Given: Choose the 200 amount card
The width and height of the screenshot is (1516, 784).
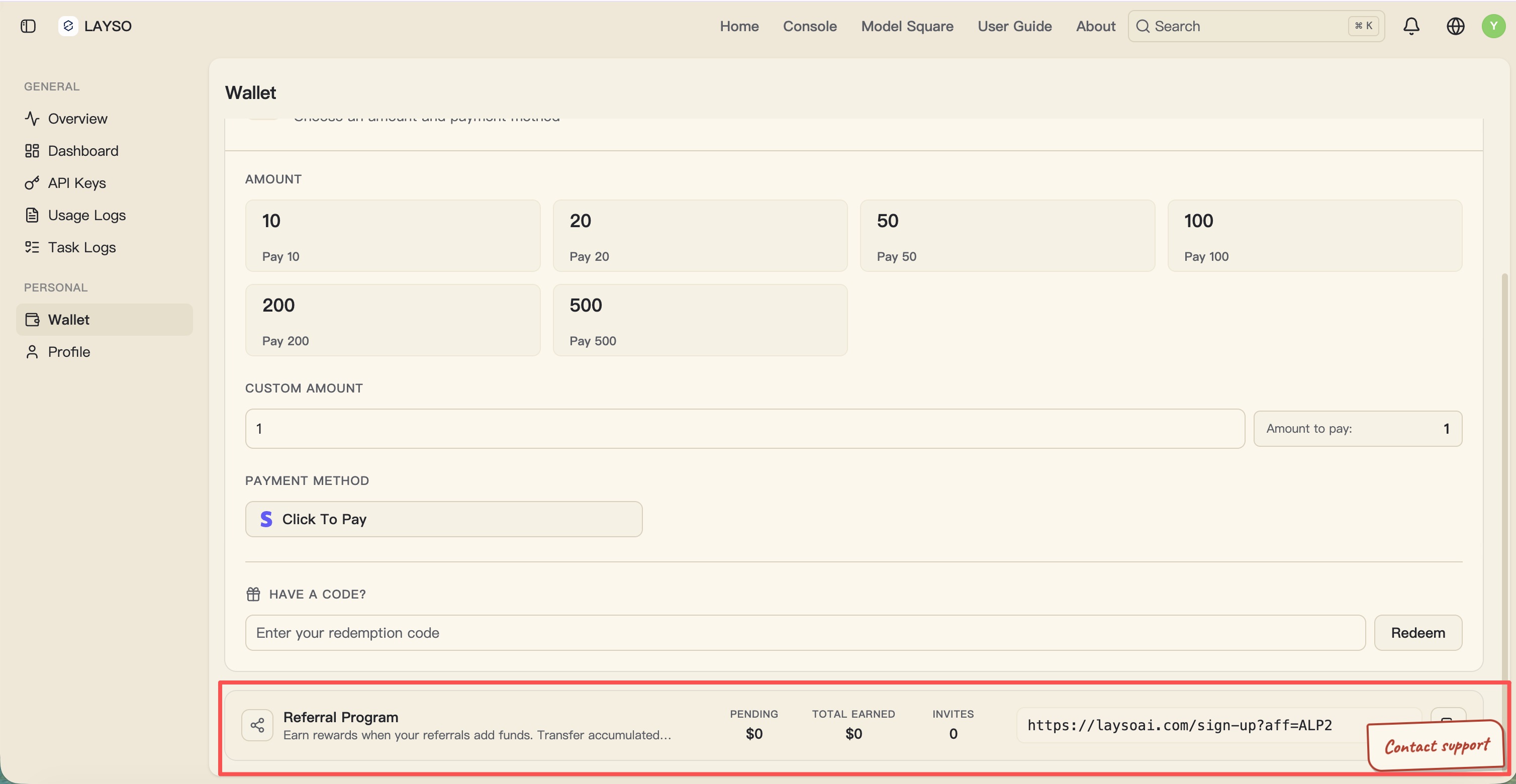Looking at the screenshot, I should click(393, 320).
